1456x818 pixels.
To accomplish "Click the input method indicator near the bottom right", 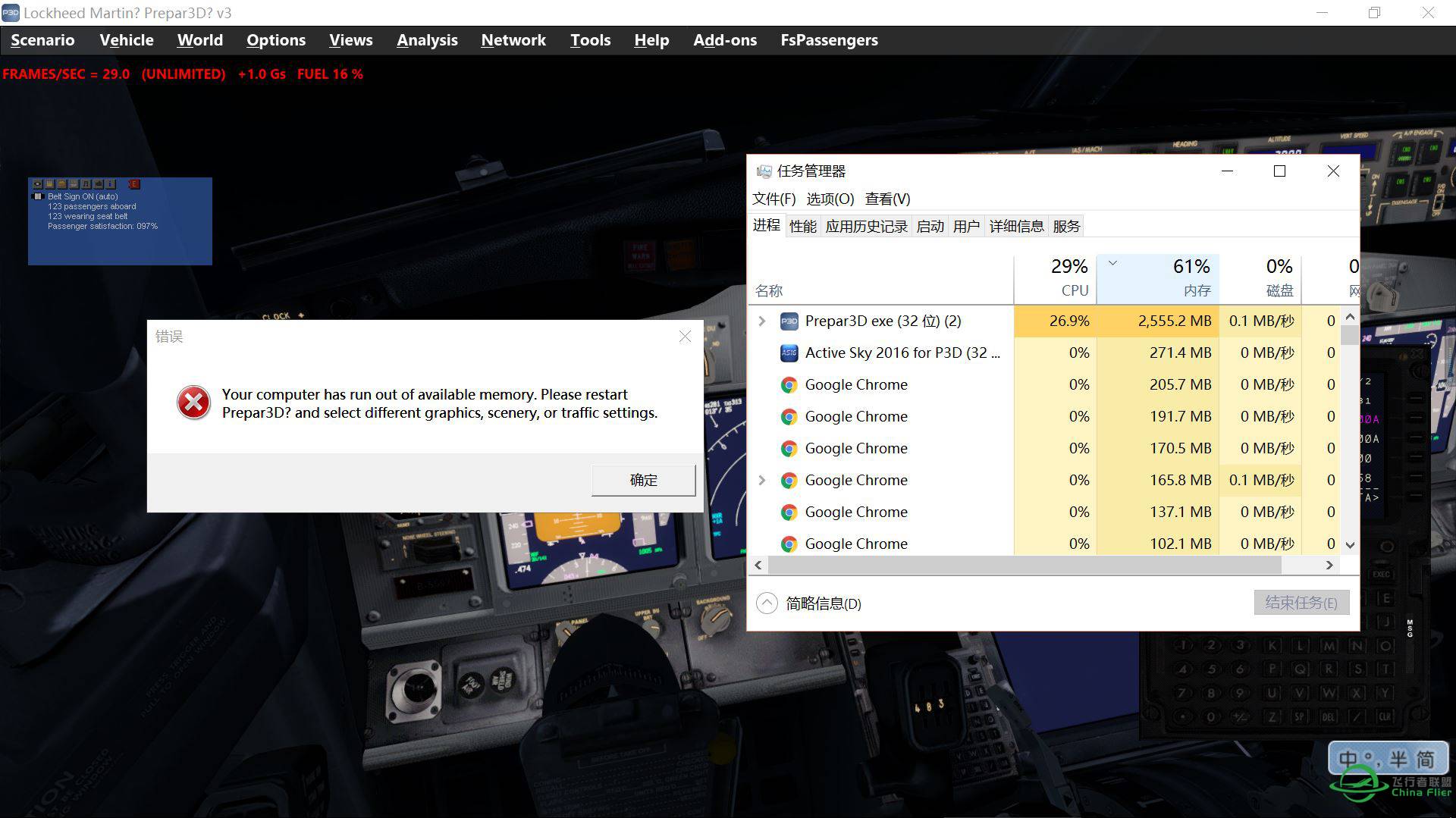I will (1387, 759).
